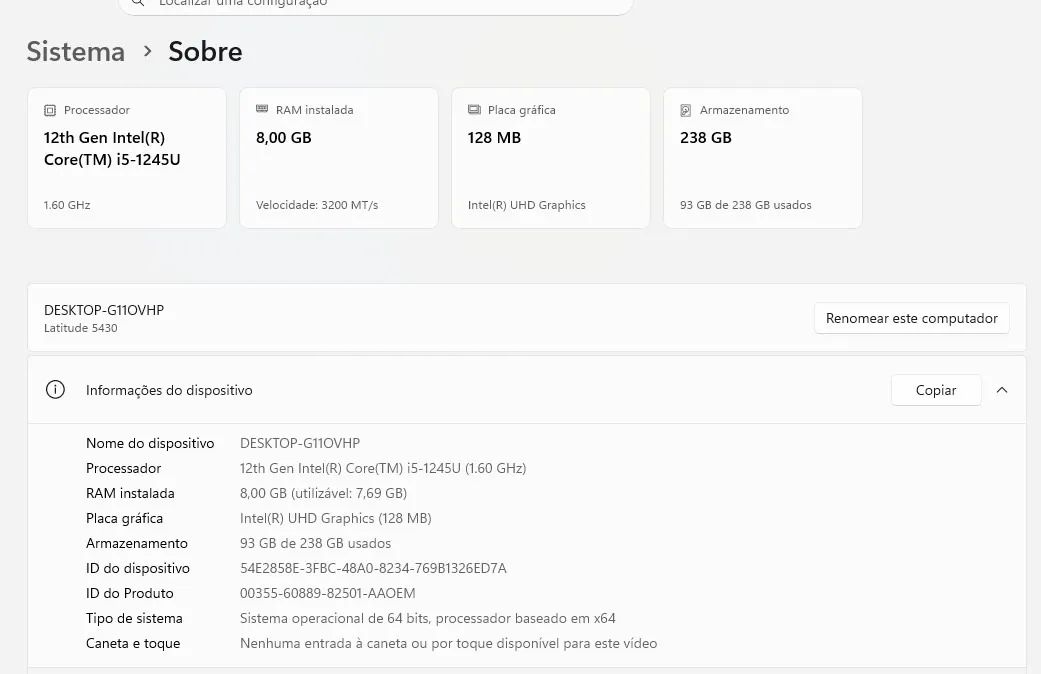1041x674 pixels.
Task: Click the RAM instalada memory icon
Action: 262,109
